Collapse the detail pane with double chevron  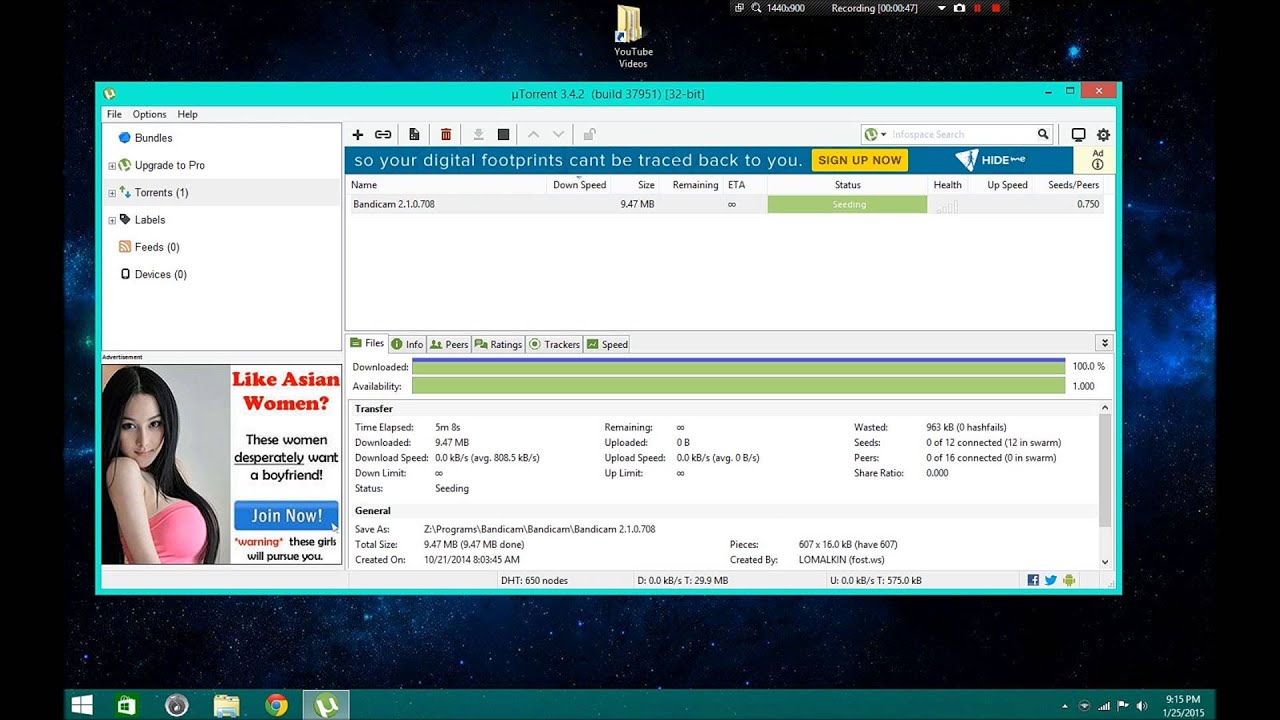[x=1103, y=343]
